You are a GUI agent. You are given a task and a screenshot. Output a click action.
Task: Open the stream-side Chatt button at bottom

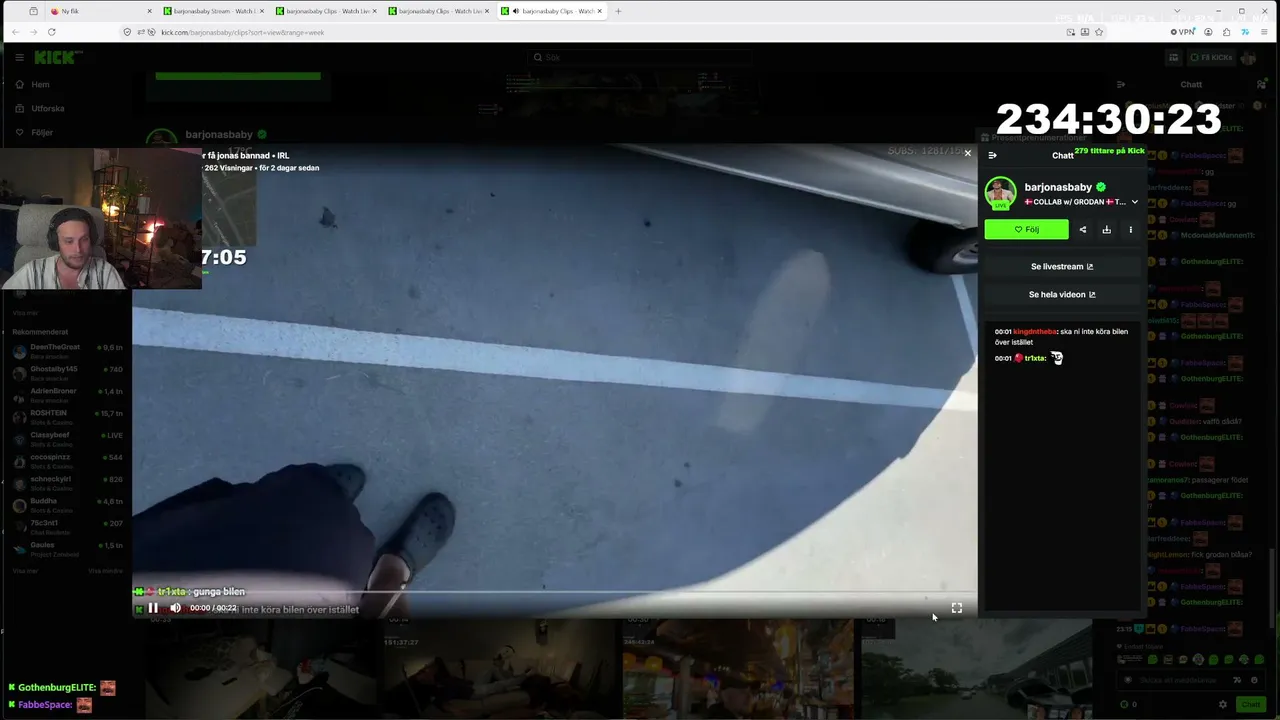1251,704
